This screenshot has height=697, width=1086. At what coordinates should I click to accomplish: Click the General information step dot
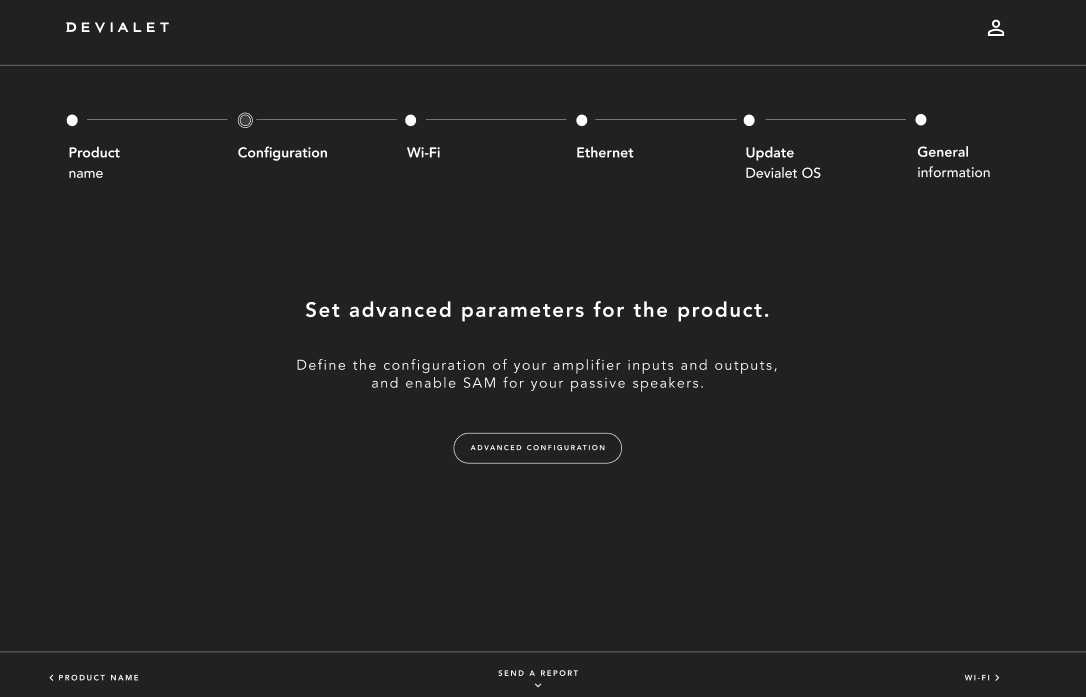[x=921, y=120]
